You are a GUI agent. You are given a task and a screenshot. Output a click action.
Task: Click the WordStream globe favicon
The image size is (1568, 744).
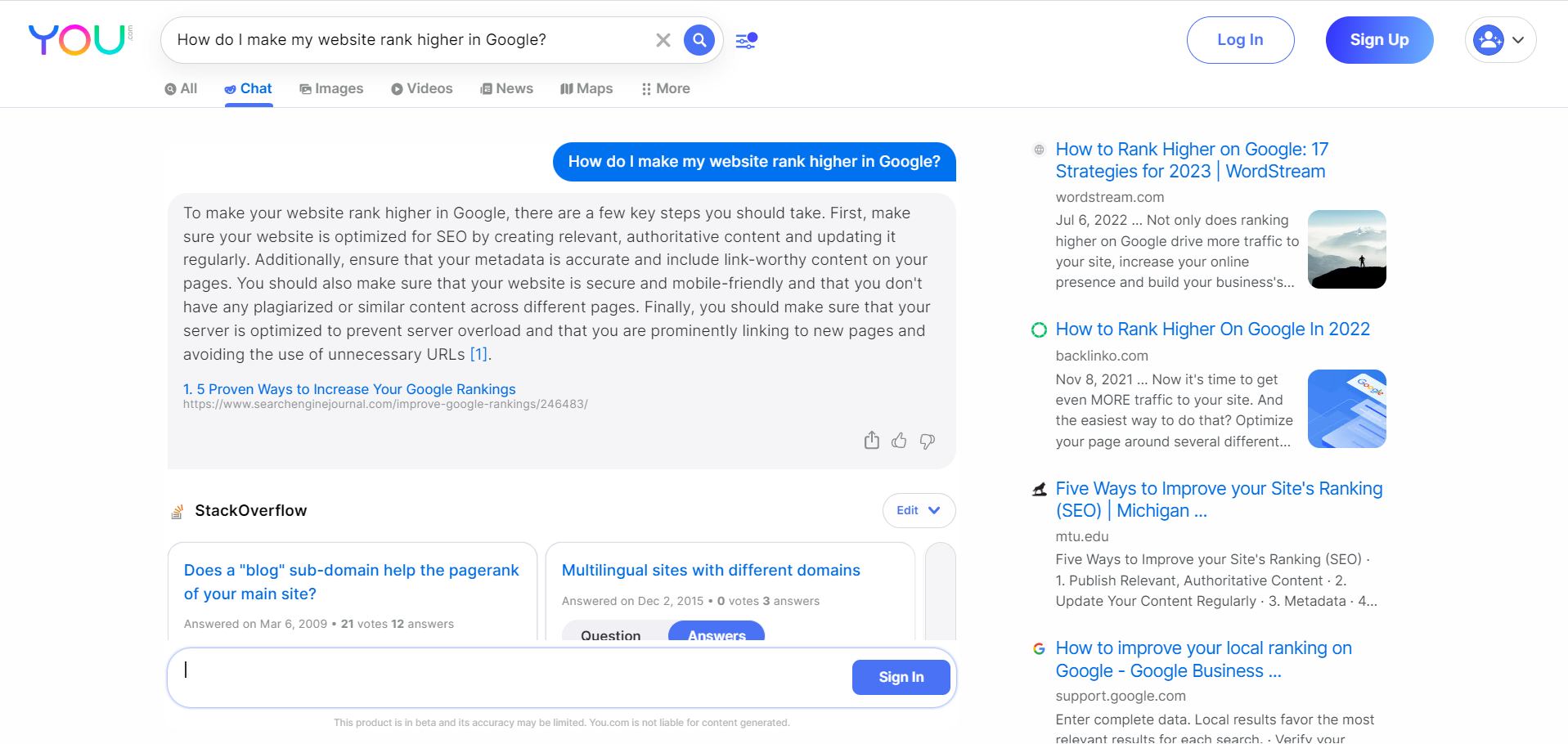[x=1039, y=150]
